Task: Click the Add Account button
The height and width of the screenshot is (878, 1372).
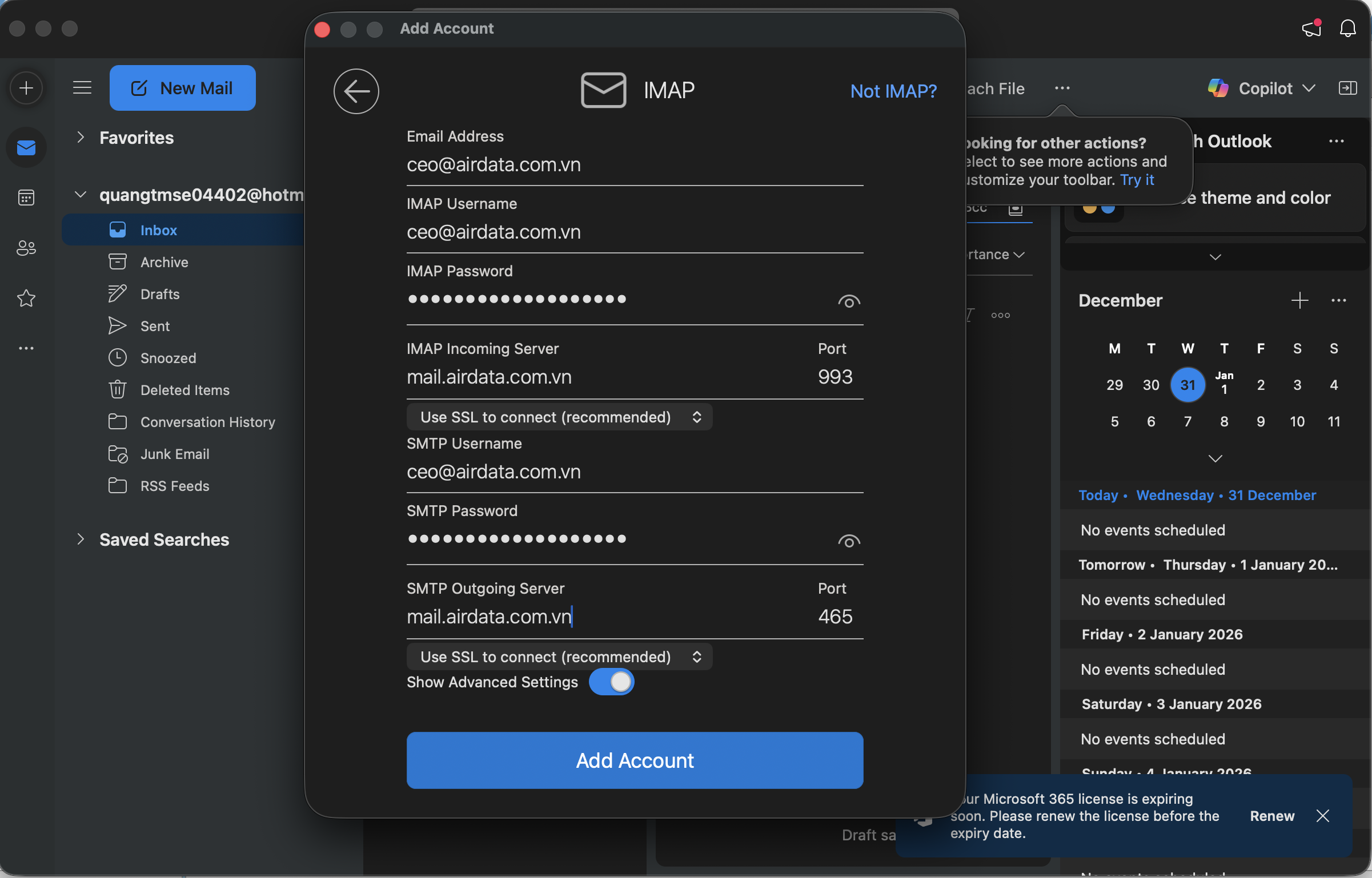Action: [635, 760]
